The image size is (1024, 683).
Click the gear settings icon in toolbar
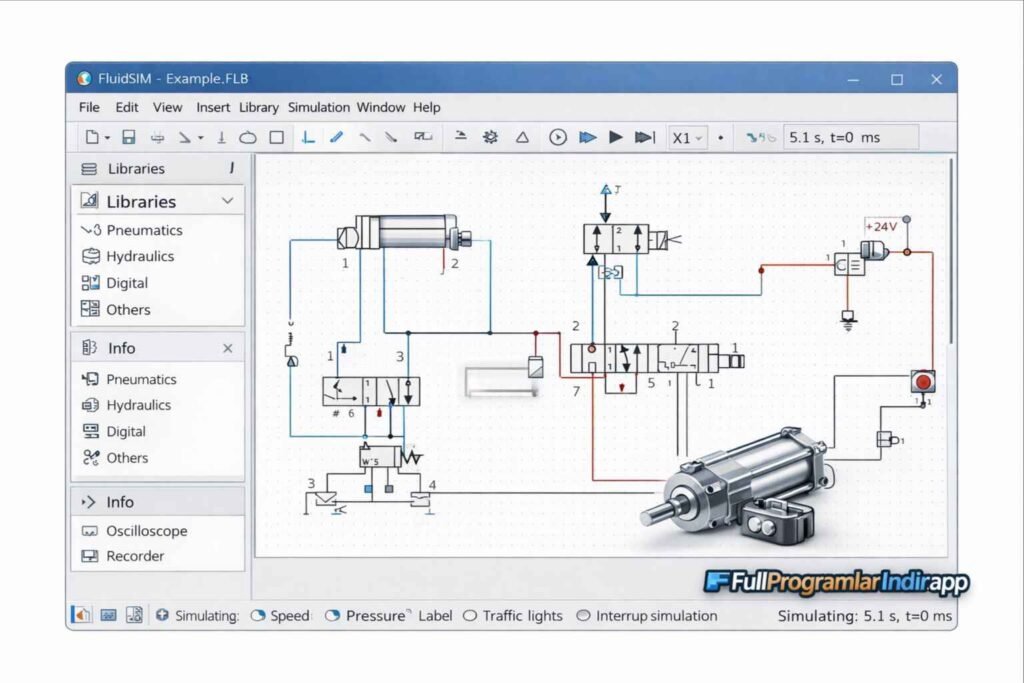pos(490,137)
